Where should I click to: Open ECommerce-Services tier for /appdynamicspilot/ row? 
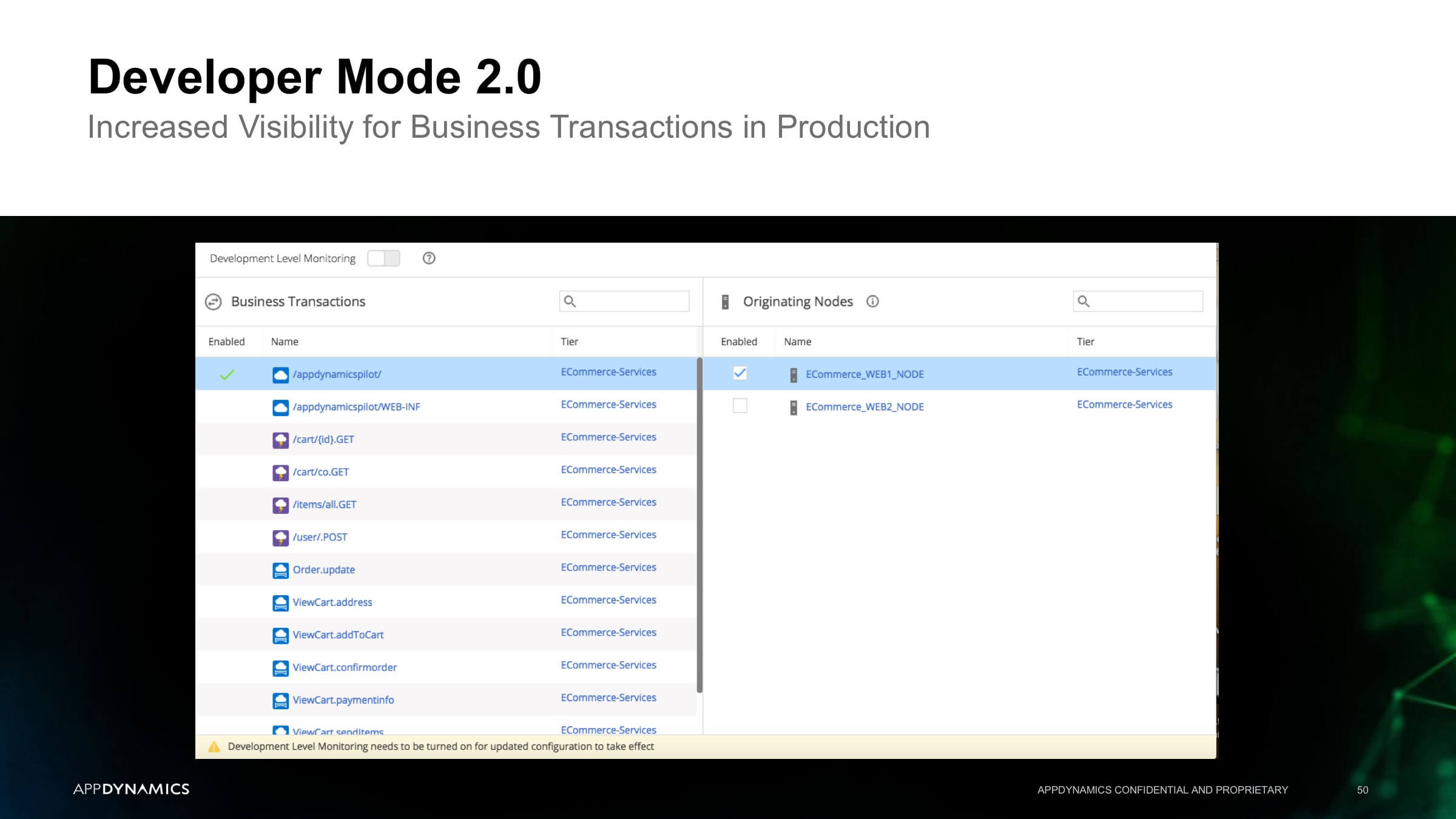(608, 372)
